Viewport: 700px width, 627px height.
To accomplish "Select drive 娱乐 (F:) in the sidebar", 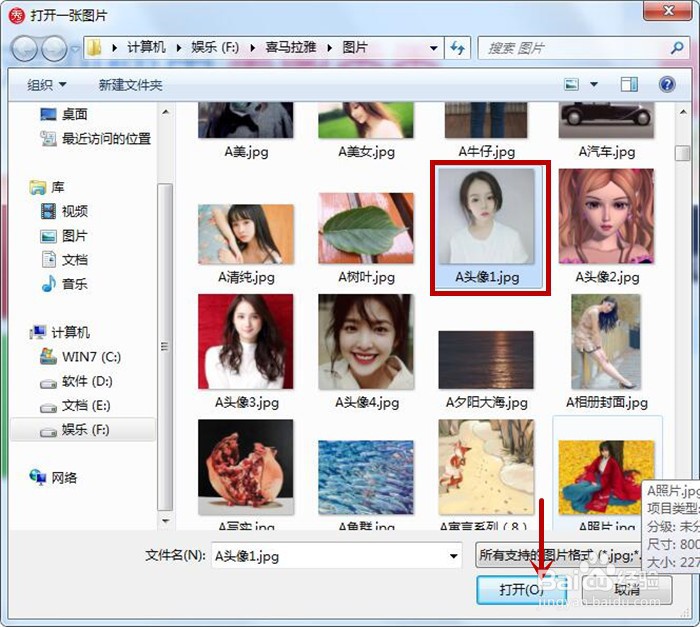I will pos(83,430).
